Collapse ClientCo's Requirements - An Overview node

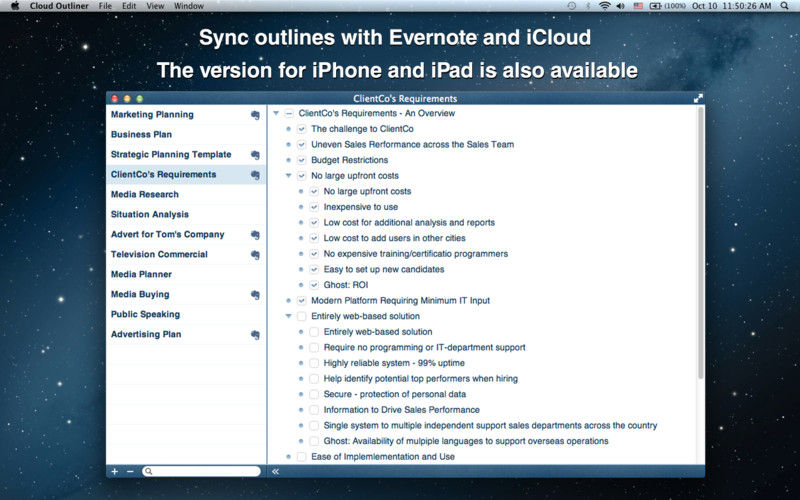tap(276, 113)
